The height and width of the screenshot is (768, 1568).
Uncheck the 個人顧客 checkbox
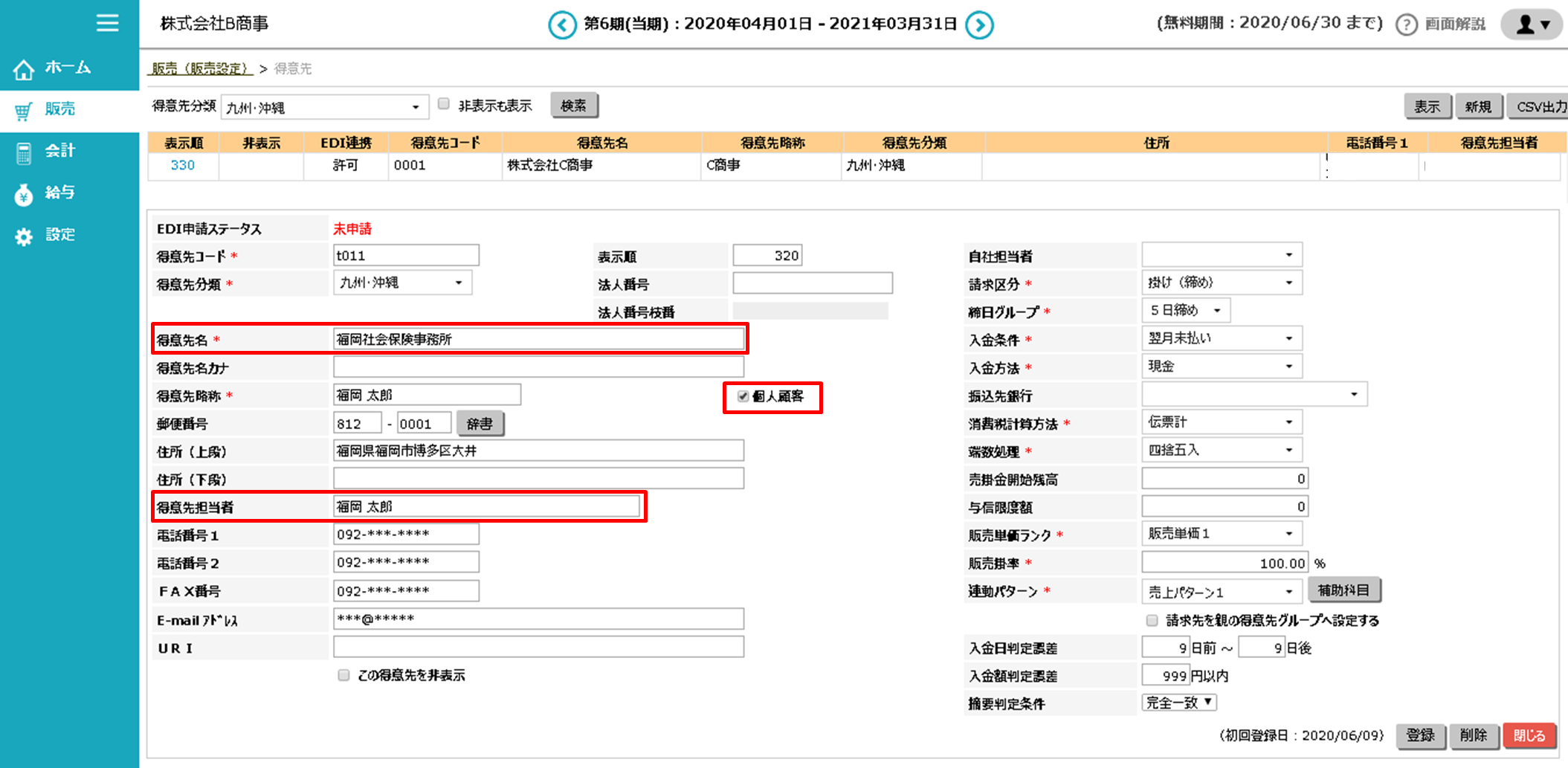[x=743, y=396]
